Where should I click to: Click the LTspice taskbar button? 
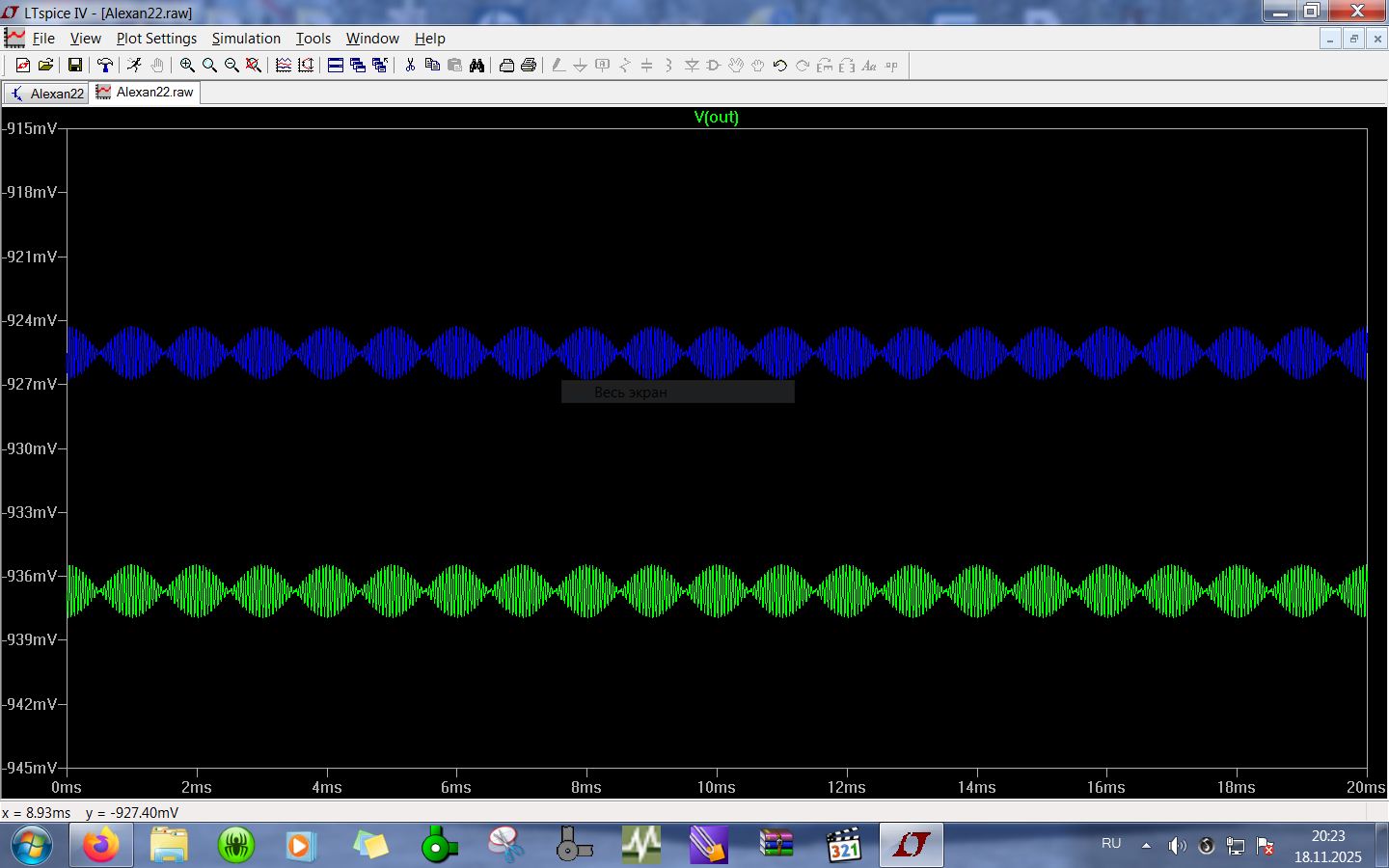912,846
